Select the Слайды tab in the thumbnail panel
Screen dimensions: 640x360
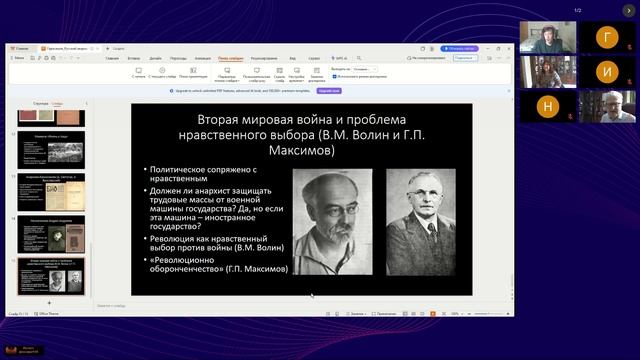point(57,104)
